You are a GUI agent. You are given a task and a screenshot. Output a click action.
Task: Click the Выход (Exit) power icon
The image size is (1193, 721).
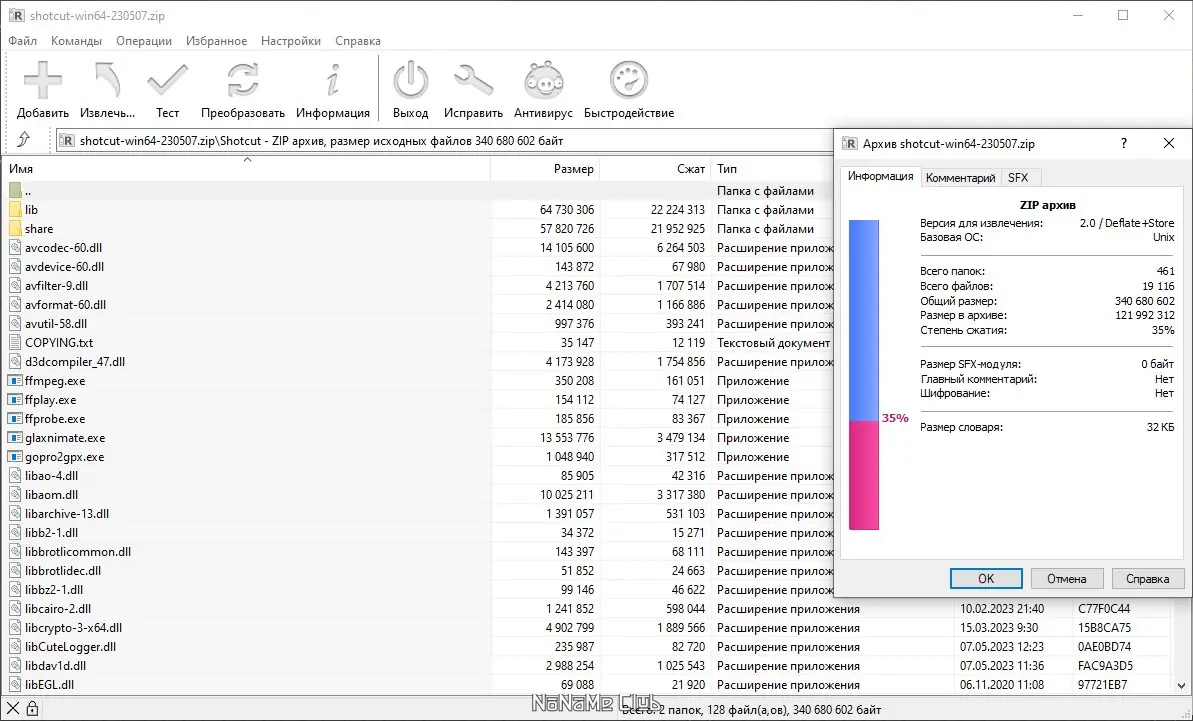click(x=410, y=80)
